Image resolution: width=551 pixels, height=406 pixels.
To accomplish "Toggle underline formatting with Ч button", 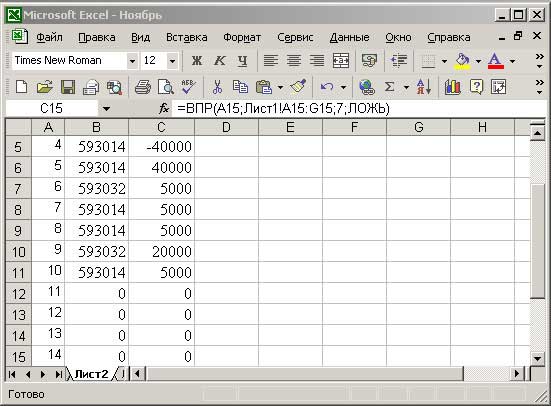I will 242,61.
